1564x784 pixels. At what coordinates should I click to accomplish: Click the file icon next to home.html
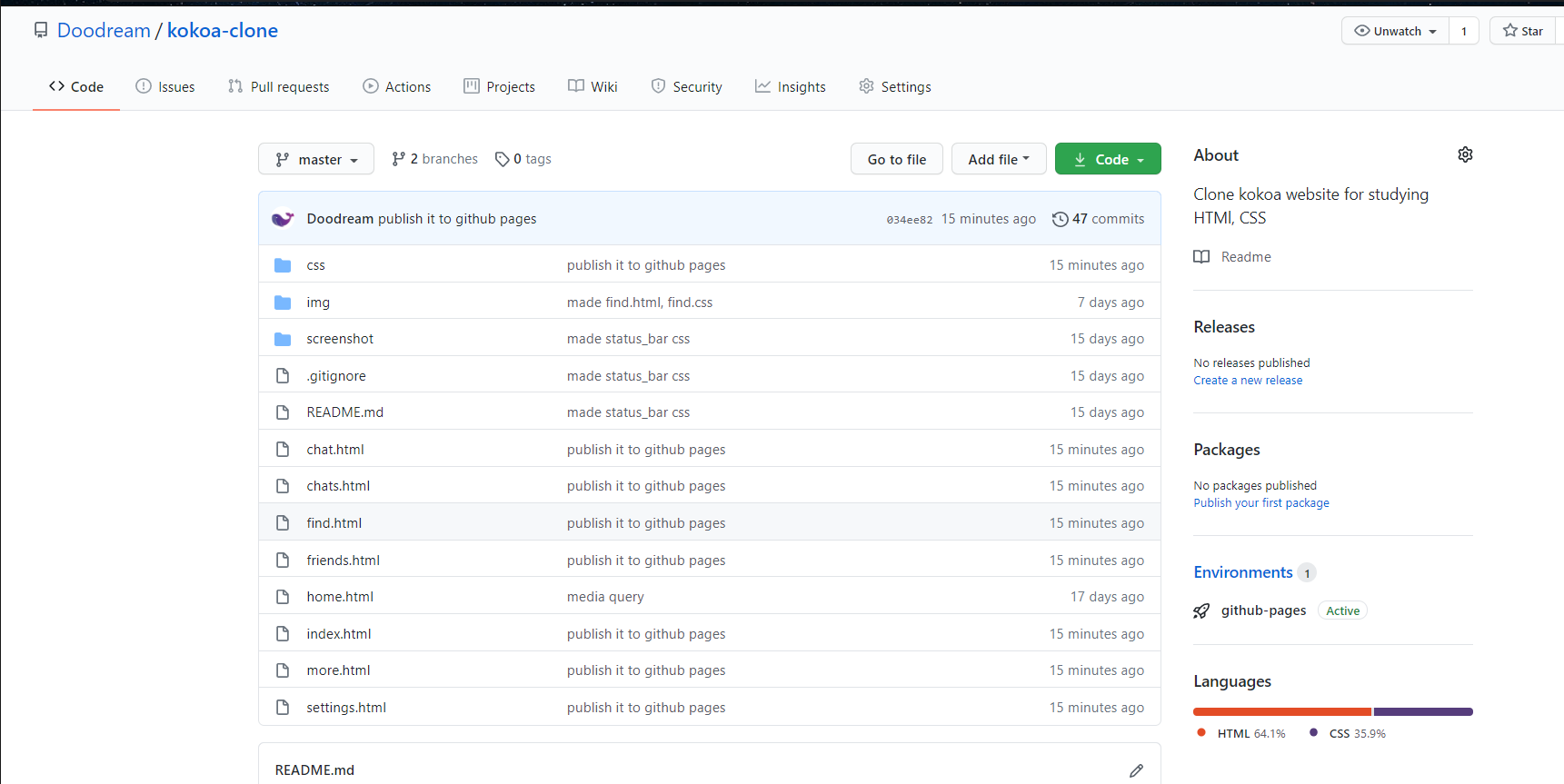point(283,597)
